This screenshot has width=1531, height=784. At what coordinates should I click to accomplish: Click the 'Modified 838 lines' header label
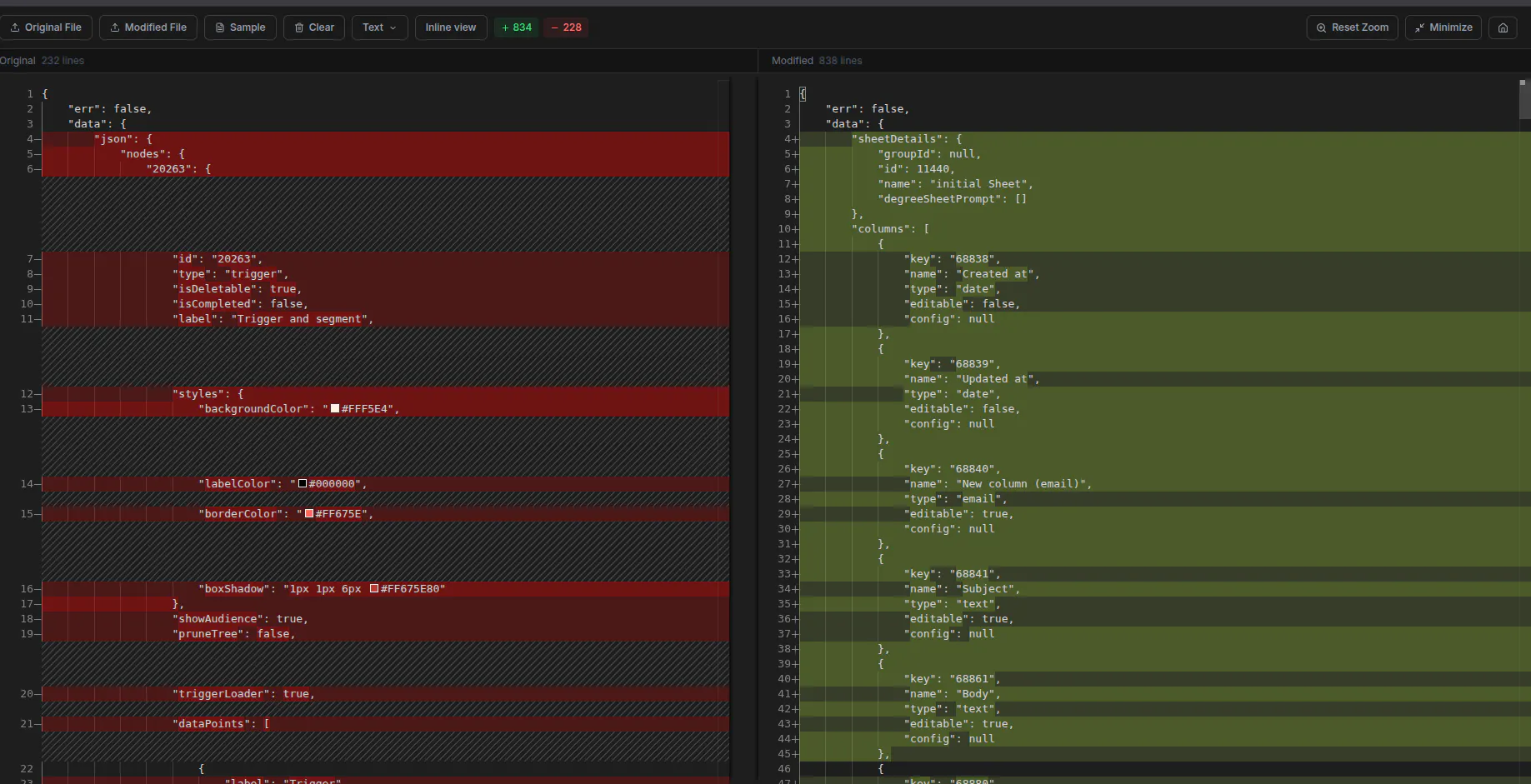[817, 61]
